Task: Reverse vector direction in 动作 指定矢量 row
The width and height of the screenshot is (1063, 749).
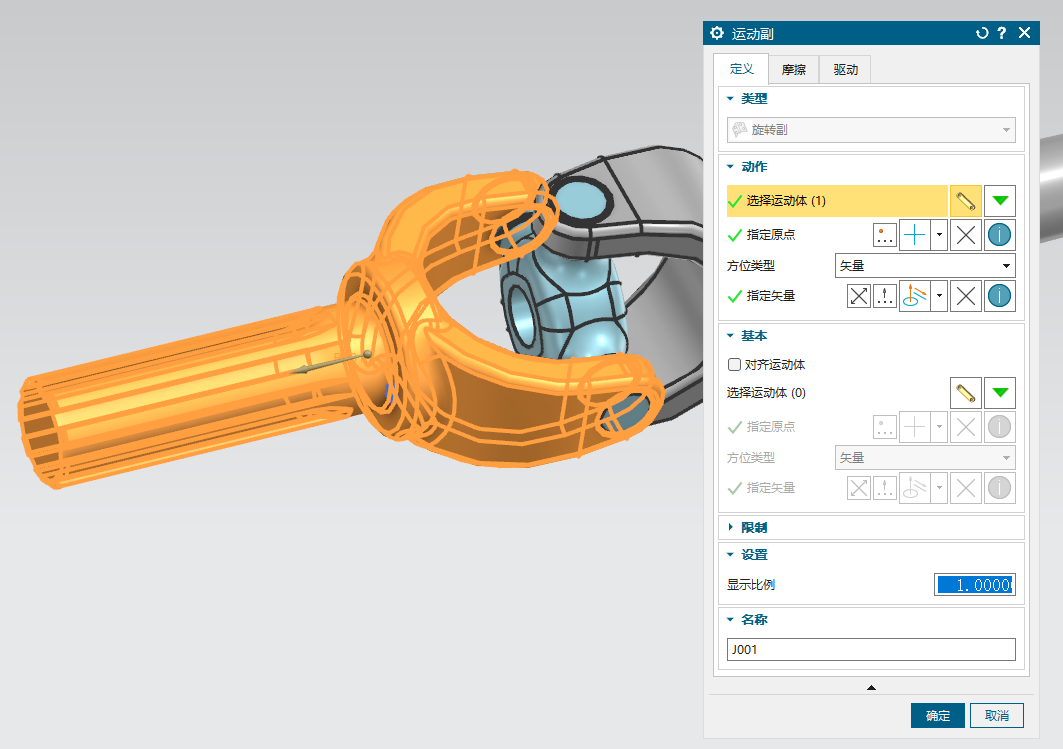Action: [859, 296]
